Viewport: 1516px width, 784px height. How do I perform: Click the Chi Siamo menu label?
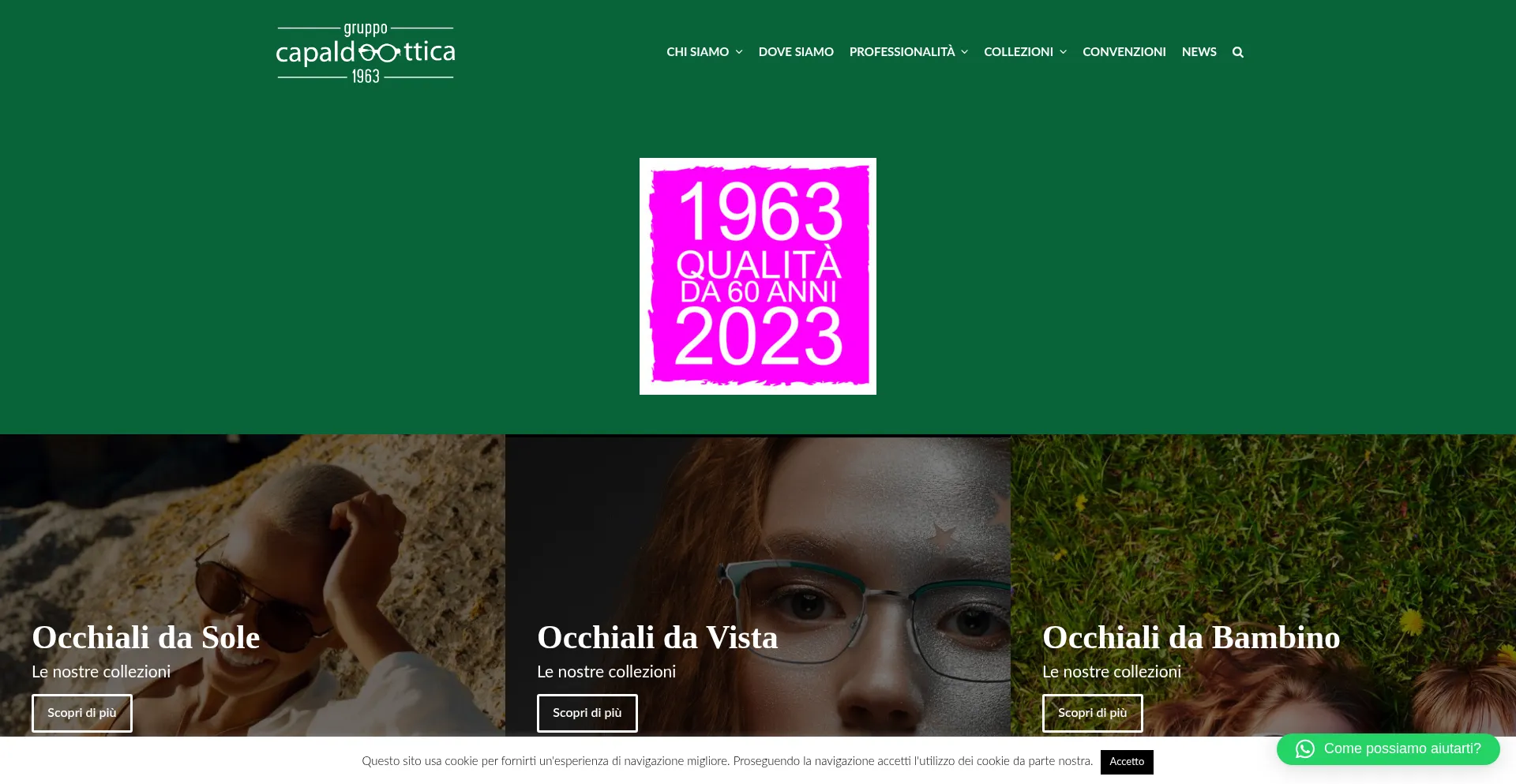pos(698,52)
